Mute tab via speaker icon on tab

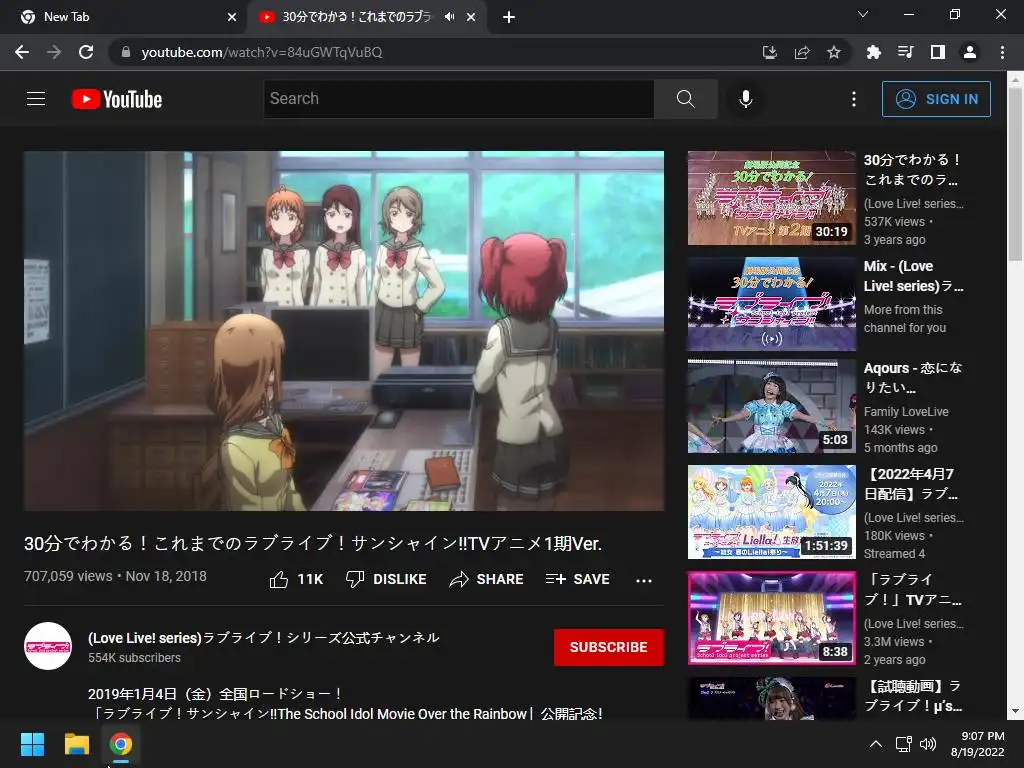point(449,17)
